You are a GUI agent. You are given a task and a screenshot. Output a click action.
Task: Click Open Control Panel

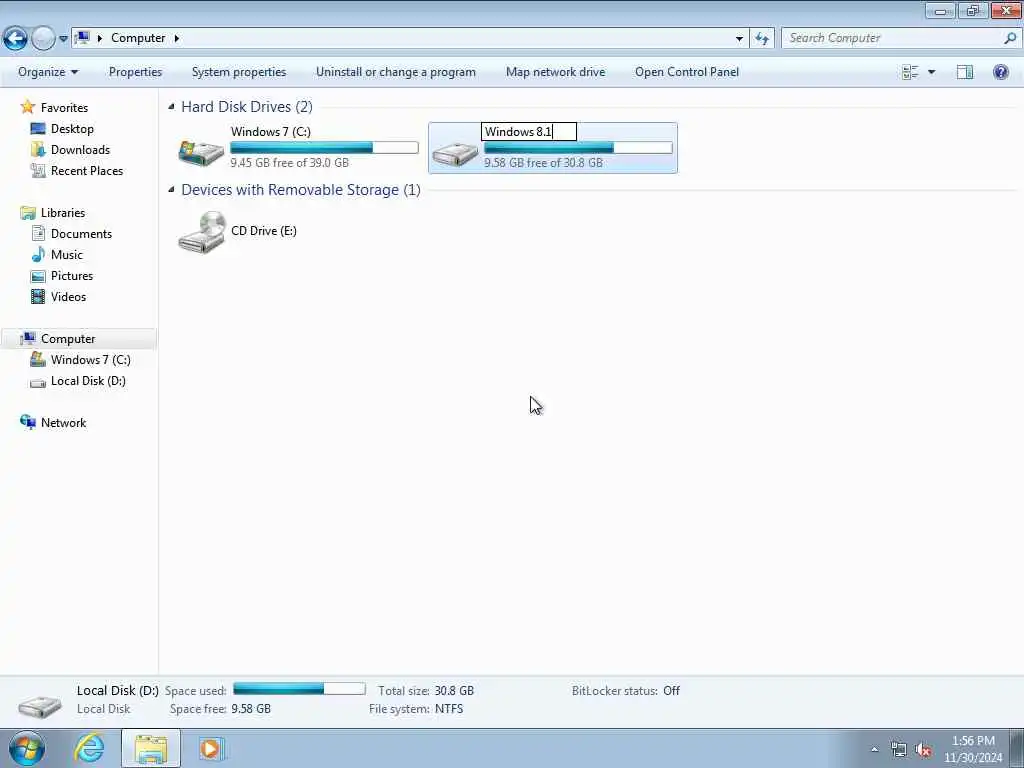[686, 72]
